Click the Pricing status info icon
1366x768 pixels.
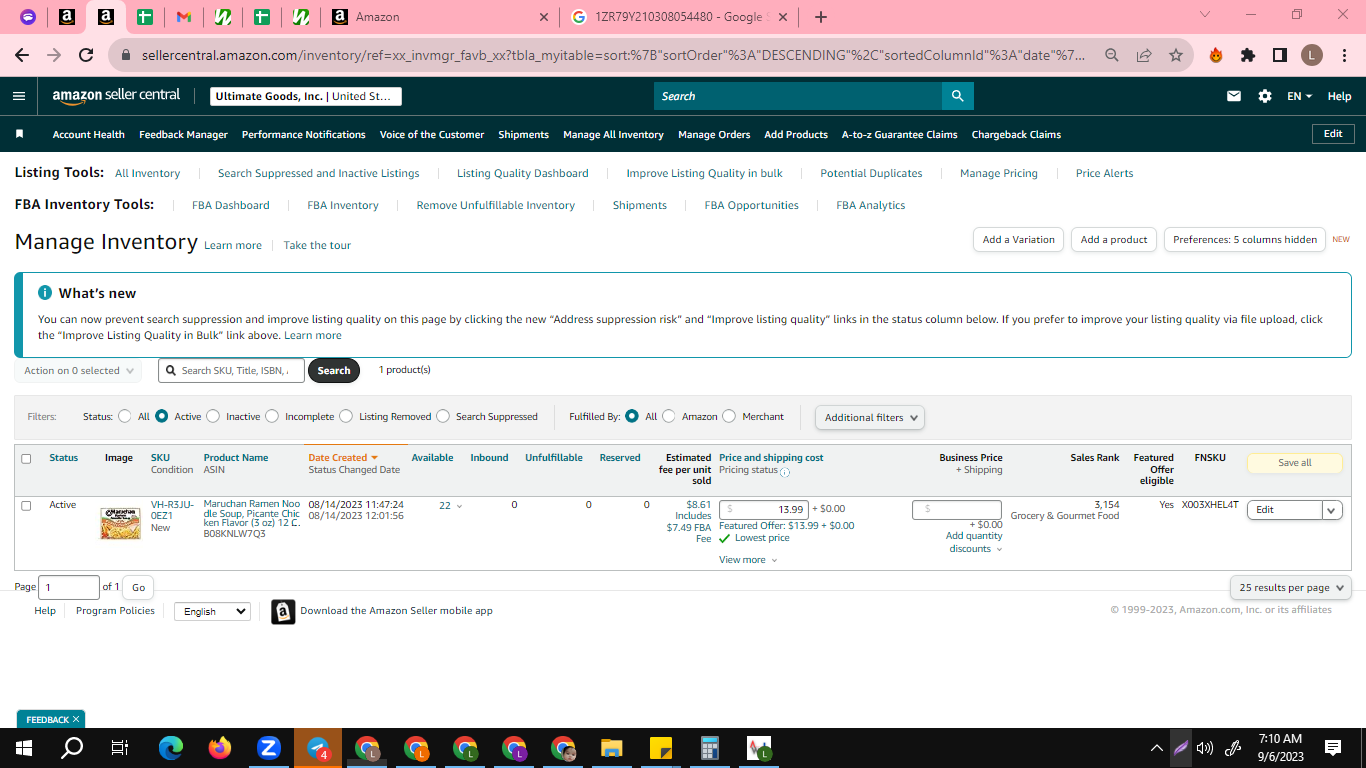(785, 472)
